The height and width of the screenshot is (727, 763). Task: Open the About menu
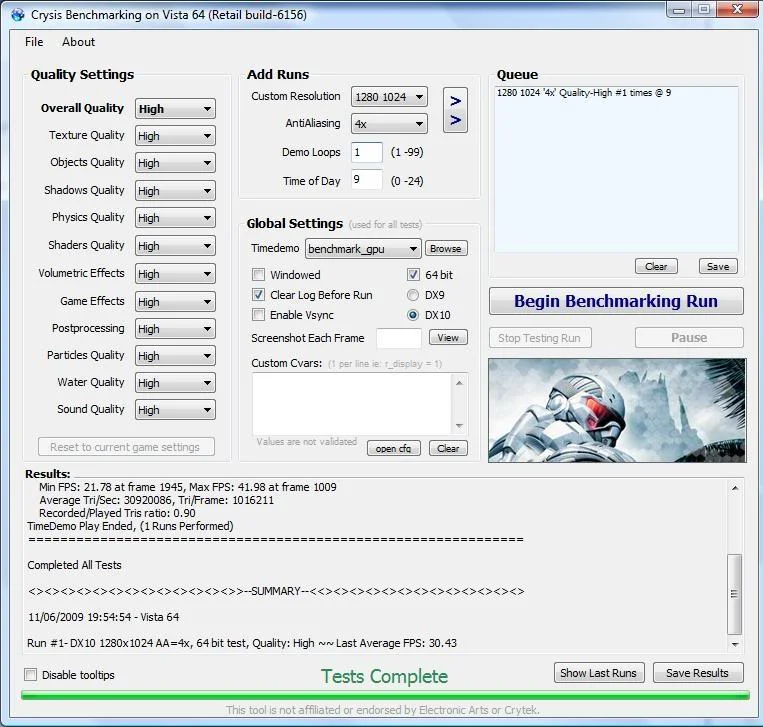point(78,42)
